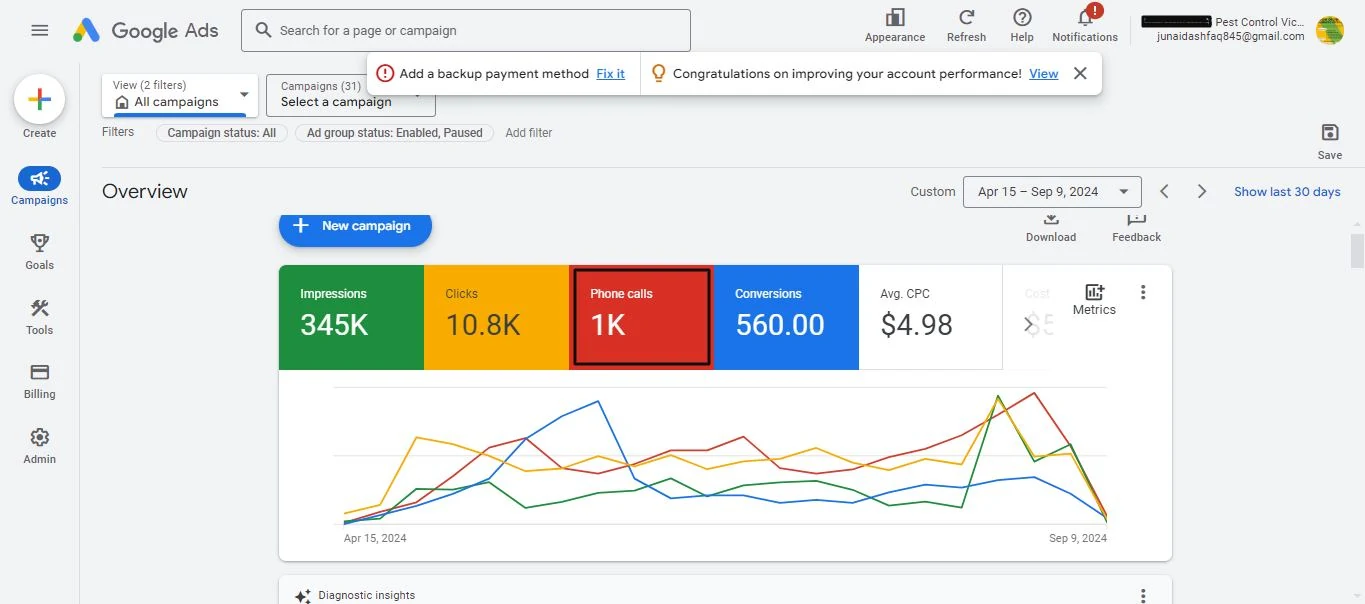1365x604 pixels.
Task: Expand the Select a campaign dropdown
Action: 351,95
